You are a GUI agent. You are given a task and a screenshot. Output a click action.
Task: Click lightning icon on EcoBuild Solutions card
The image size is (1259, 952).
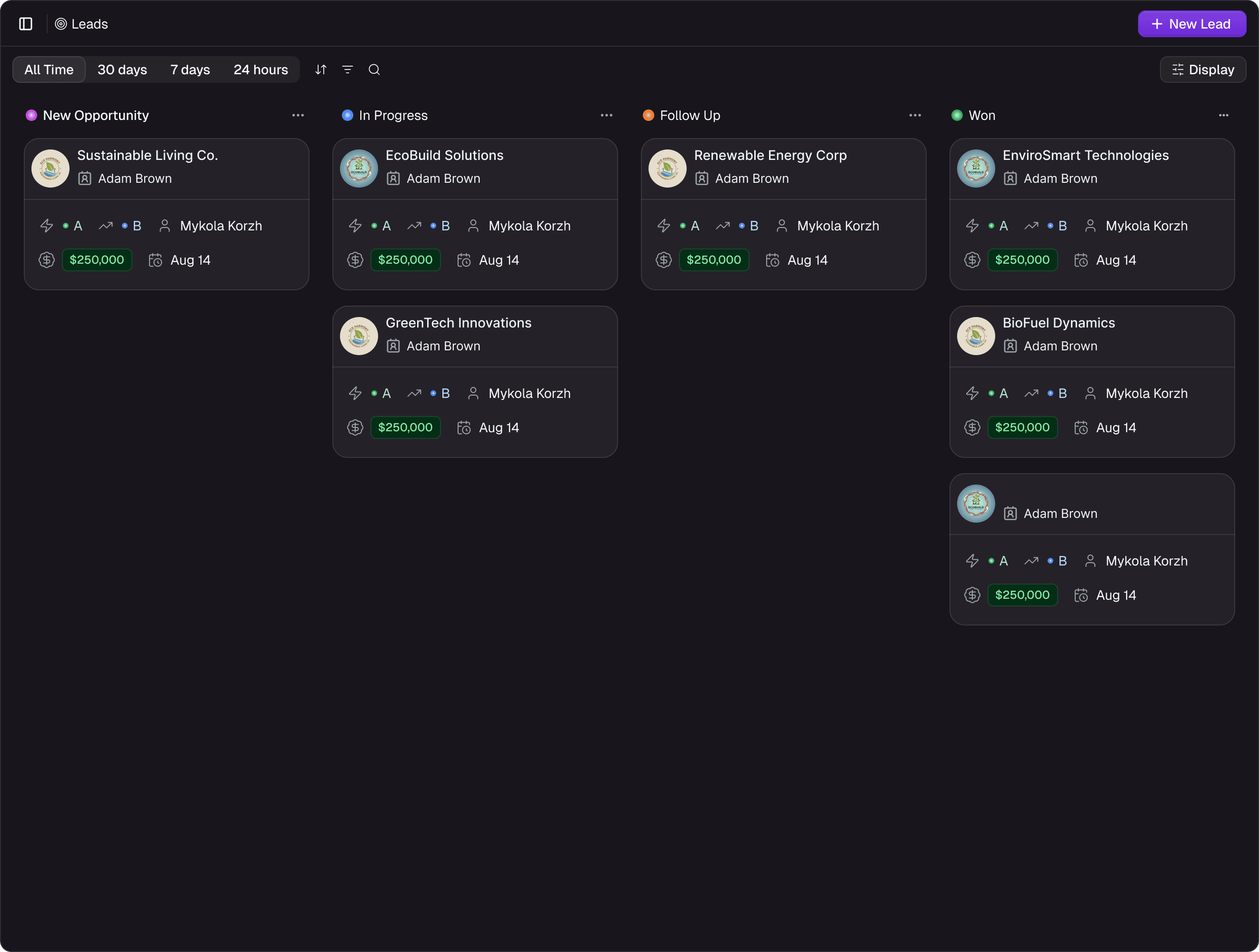click(355, 226)
